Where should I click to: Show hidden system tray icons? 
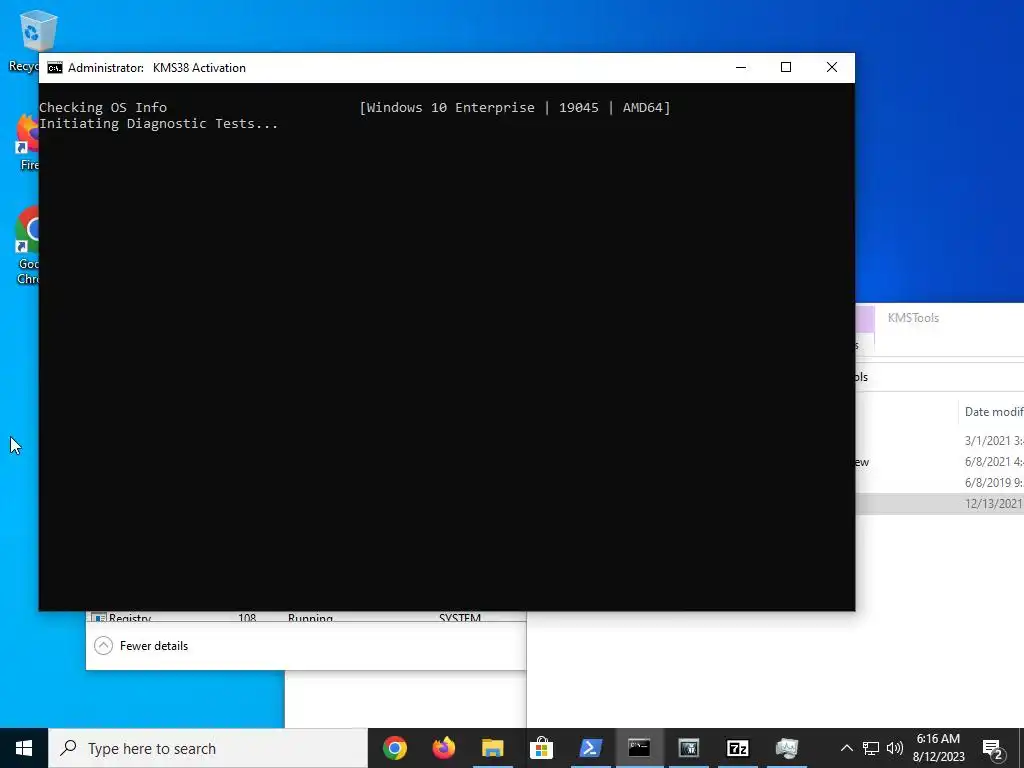tap(846, 748)
